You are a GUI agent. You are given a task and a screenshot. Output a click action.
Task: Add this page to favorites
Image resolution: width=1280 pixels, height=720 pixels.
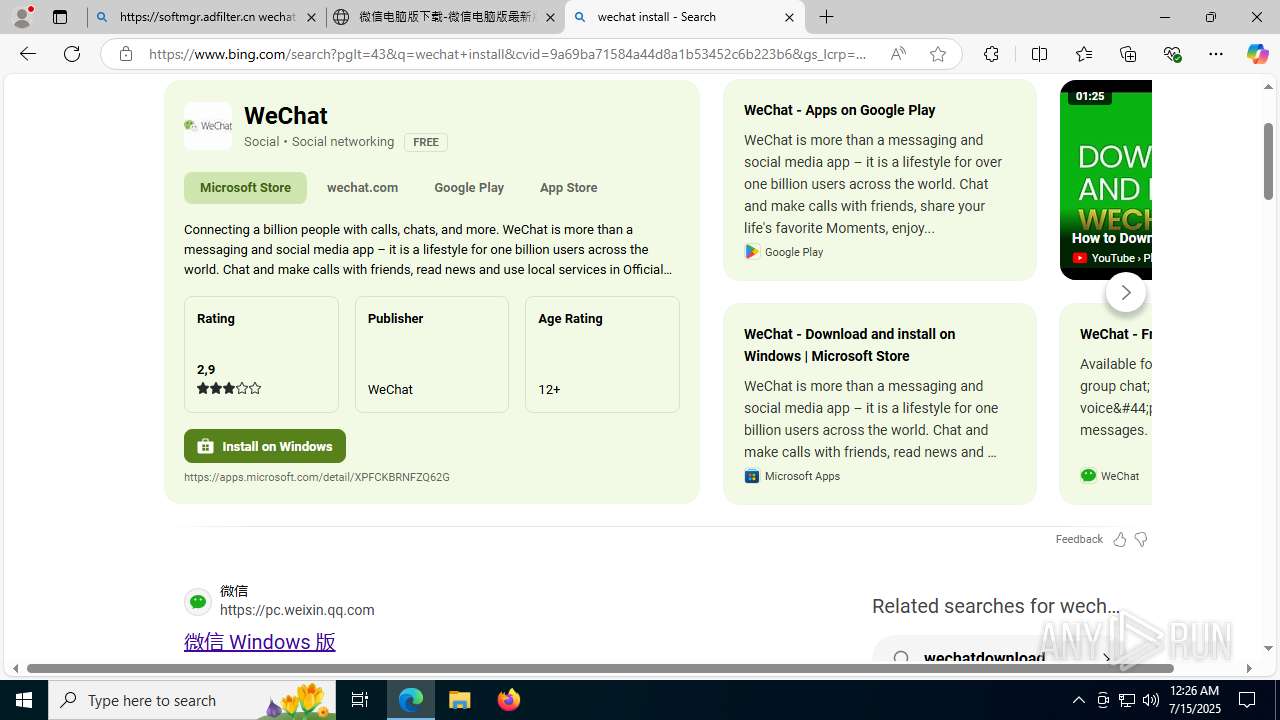(x=938, y=54)
